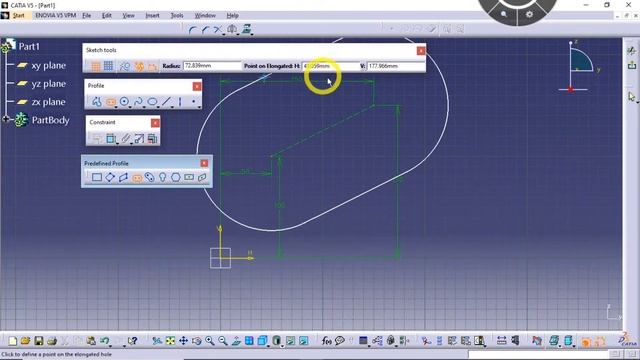Open the Help menu

pos(232,16)
